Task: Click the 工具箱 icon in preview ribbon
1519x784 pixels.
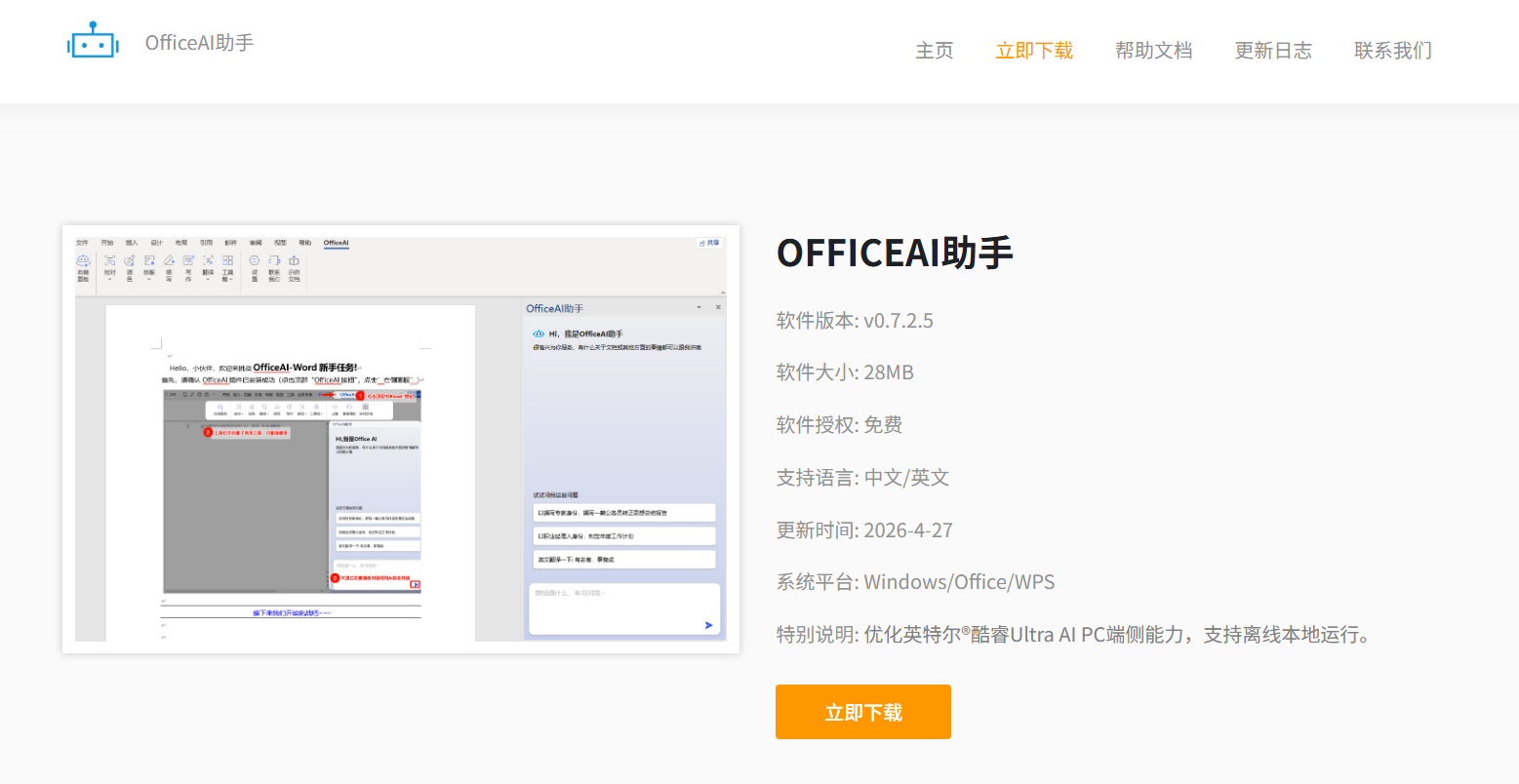Action: coord(227,260)
